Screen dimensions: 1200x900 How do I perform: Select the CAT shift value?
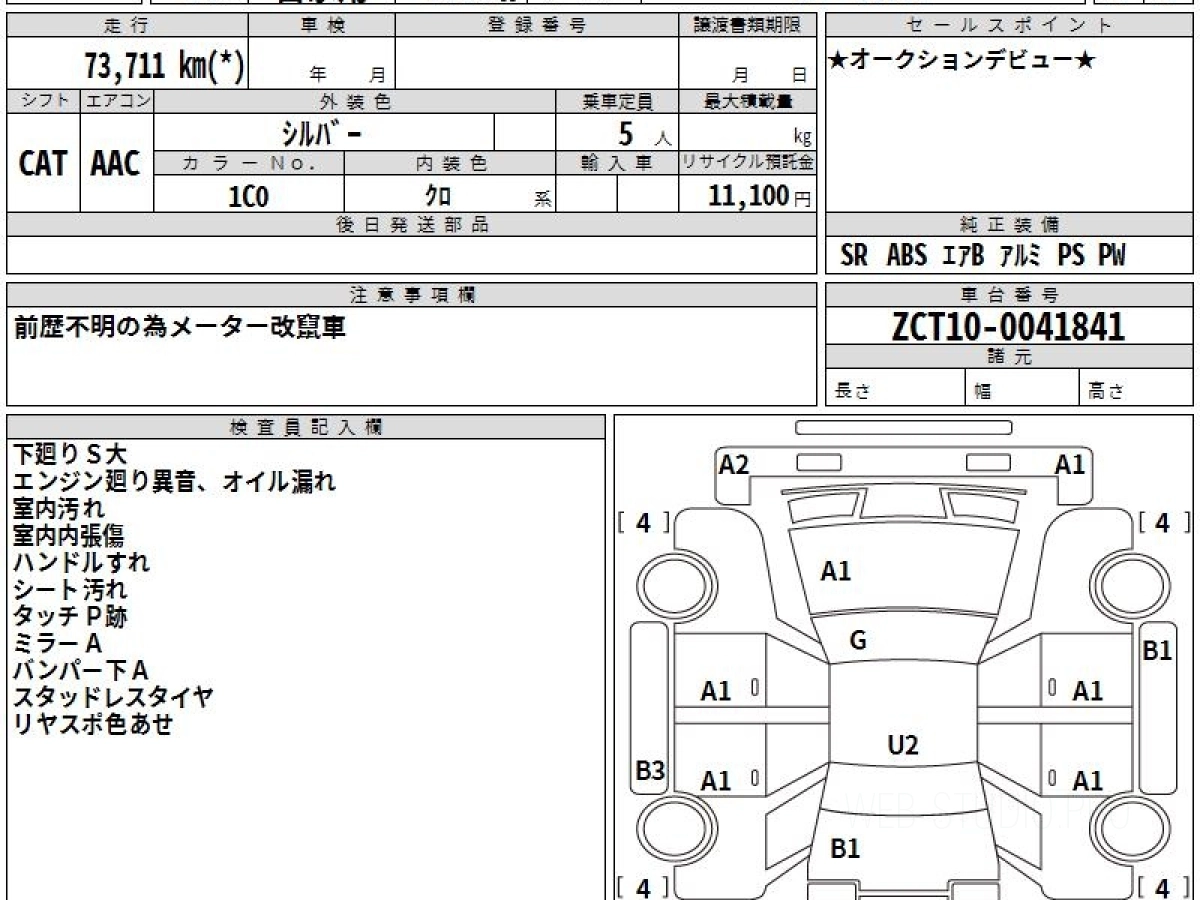click(x=43, y=163)
